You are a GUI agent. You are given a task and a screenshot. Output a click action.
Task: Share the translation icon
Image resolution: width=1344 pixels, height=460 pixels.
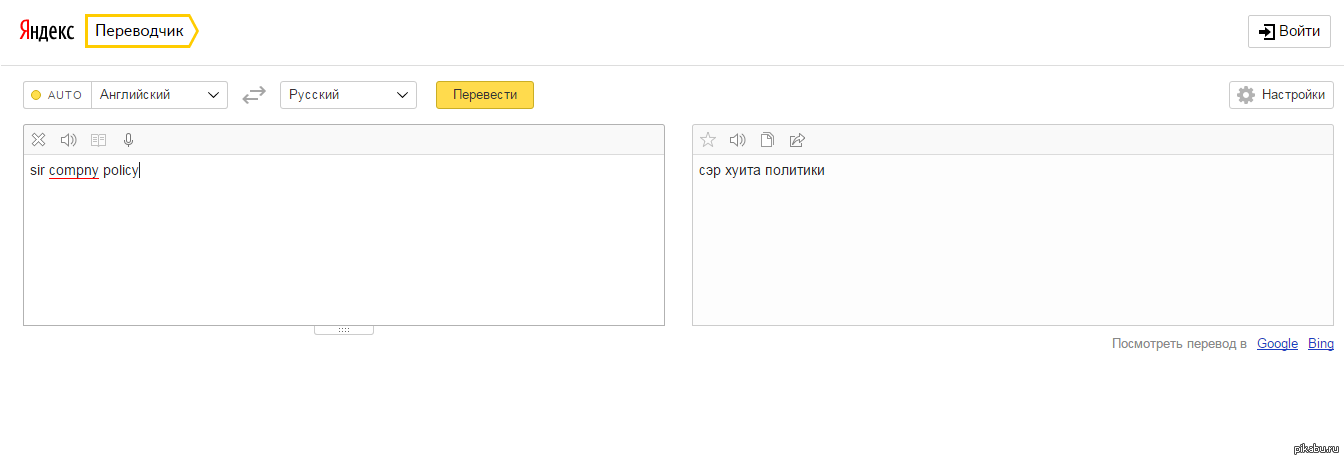pyautogui.click(x=797, y=140)
